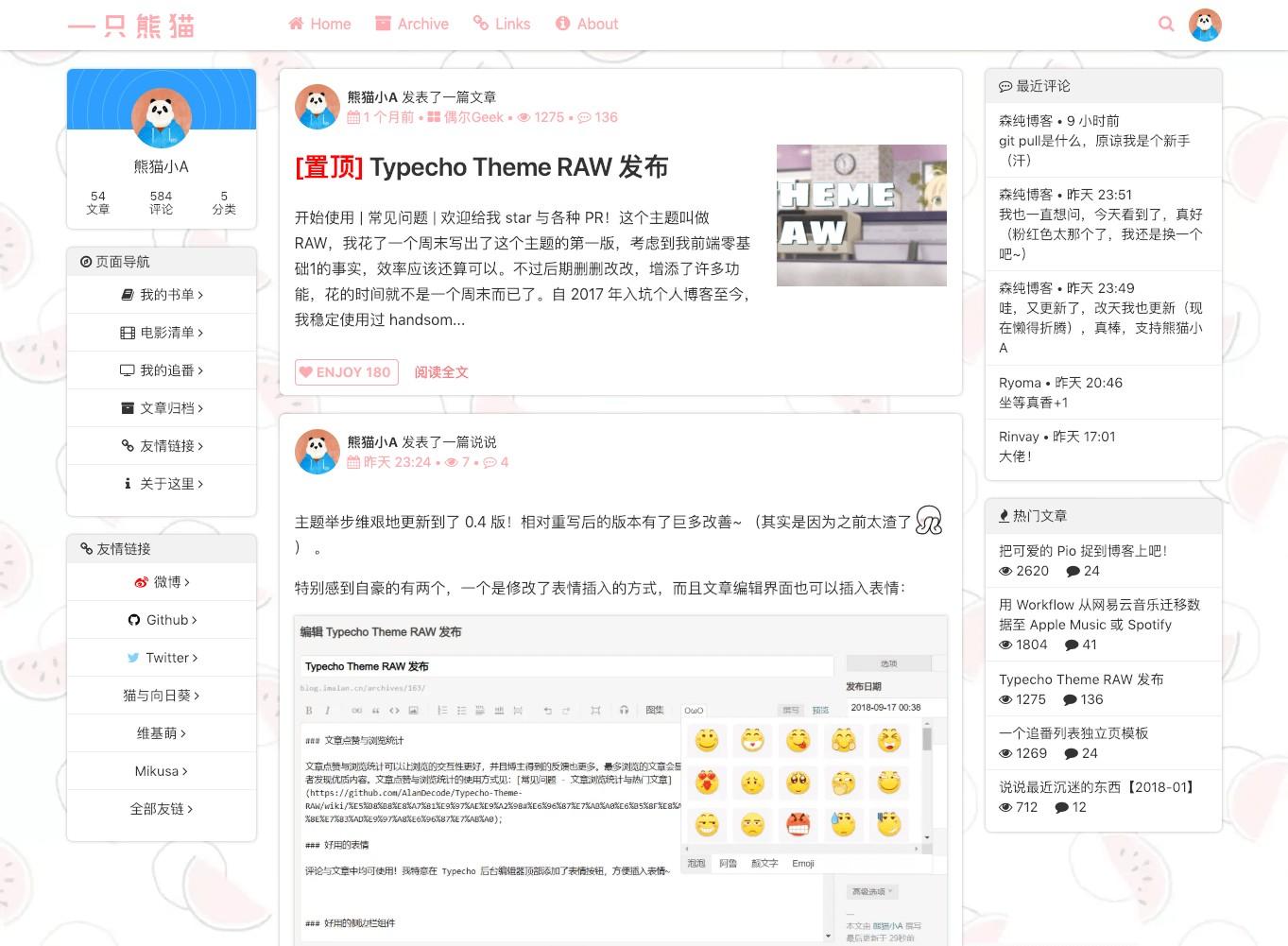Open the 我的书单 navigation item

[162, 295]
